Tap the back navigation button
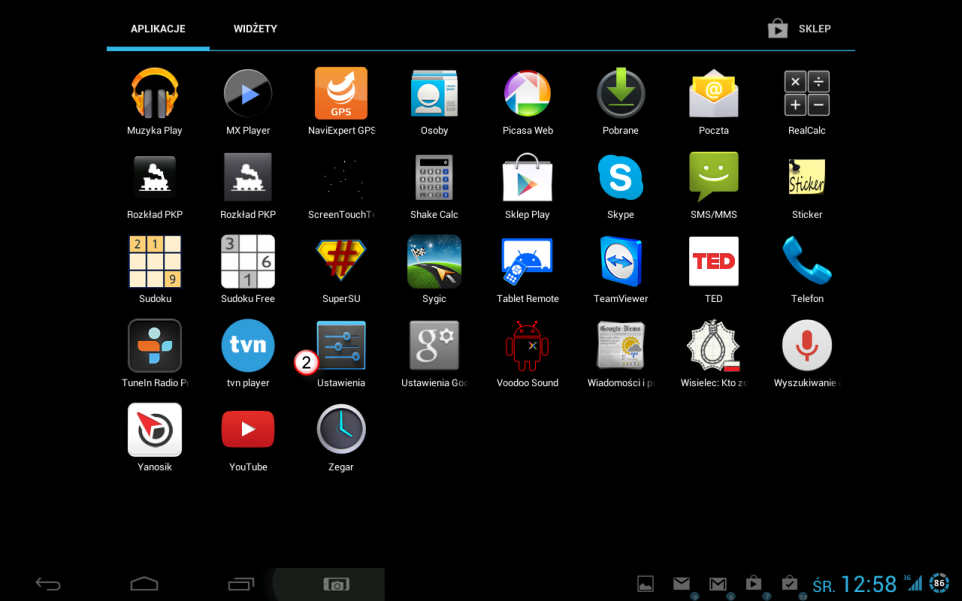Screen dimensions: 962x601 point(48,584)
